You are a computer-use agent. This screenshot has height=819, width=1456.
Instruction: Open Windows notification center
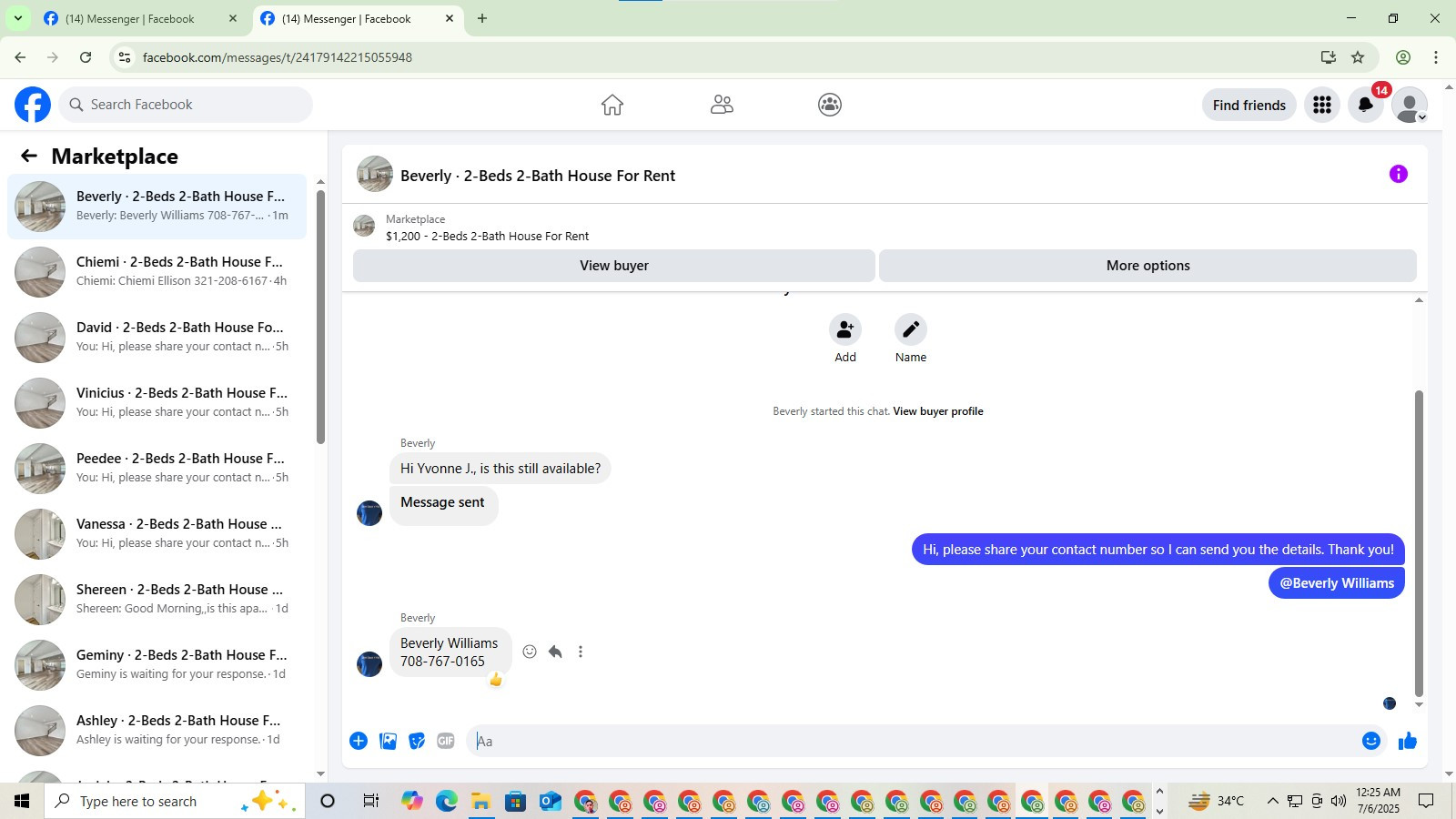(1427, 801)
